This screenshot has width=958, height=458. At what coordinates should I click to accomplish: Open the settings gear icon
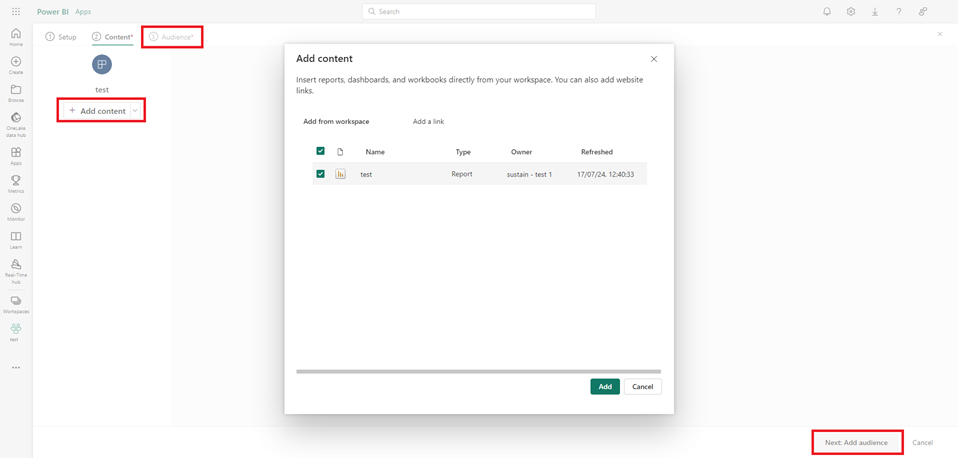851,12
